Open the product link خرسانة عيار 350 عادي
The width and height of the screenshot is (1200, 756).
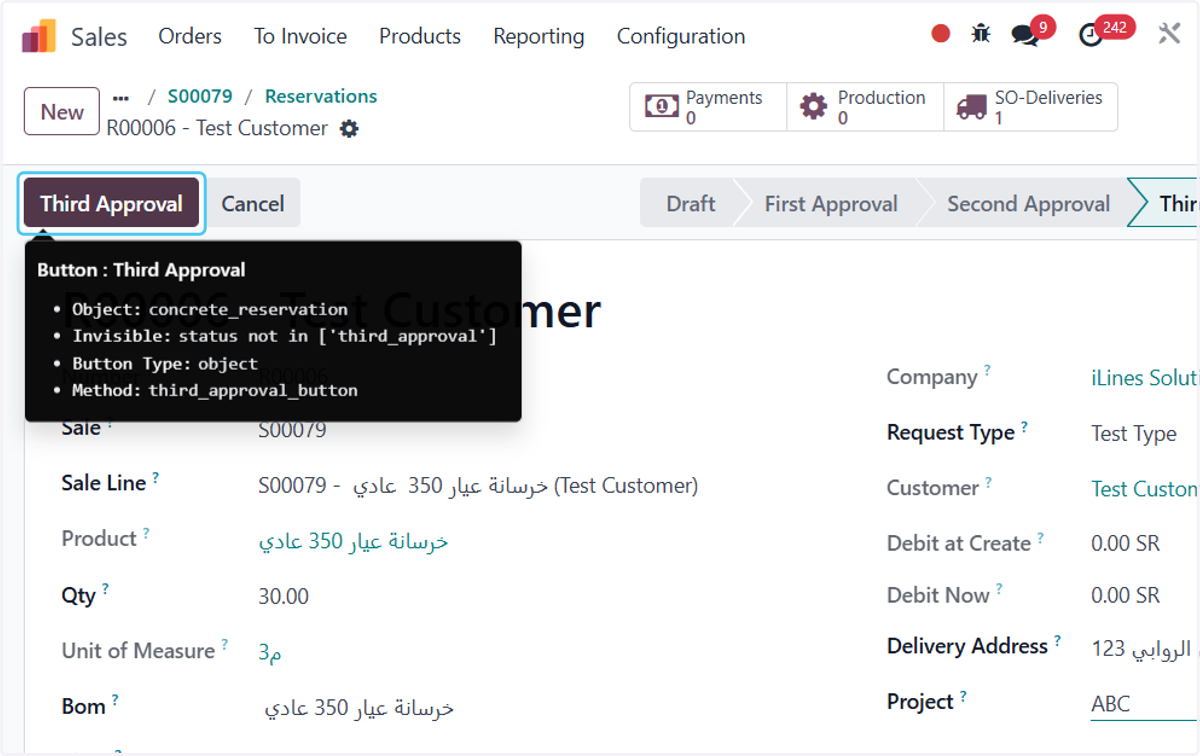(x=353, y=542)
